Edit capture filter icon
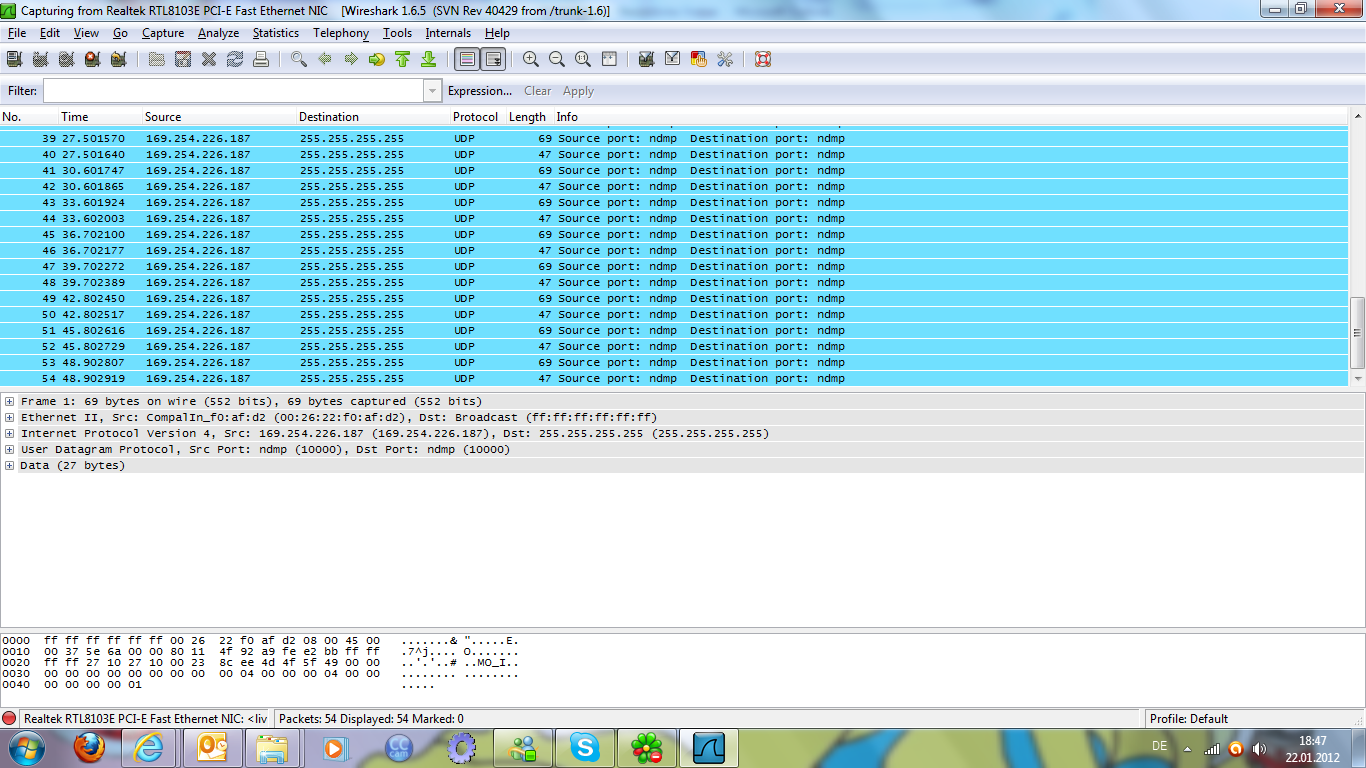 pyautogui.click(x=647, y=59)
